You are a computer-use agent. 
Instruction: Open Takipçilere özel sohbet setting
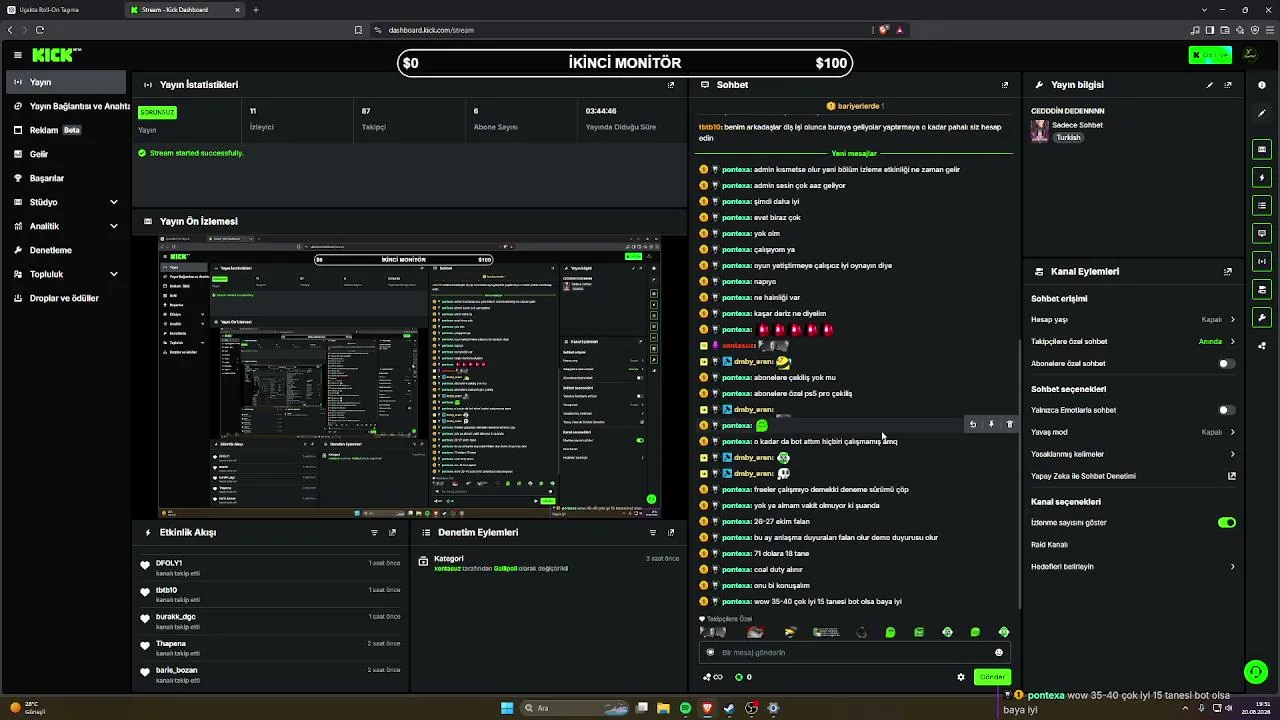coord(1133,342)
